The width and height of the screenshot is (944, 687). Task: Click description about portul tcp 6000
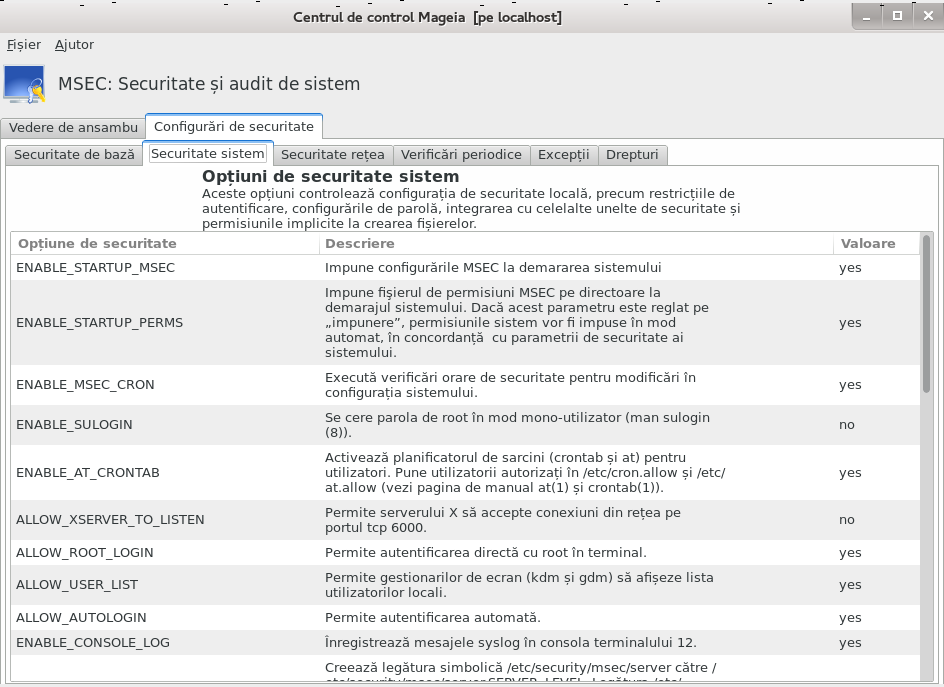tap(503, 520)
